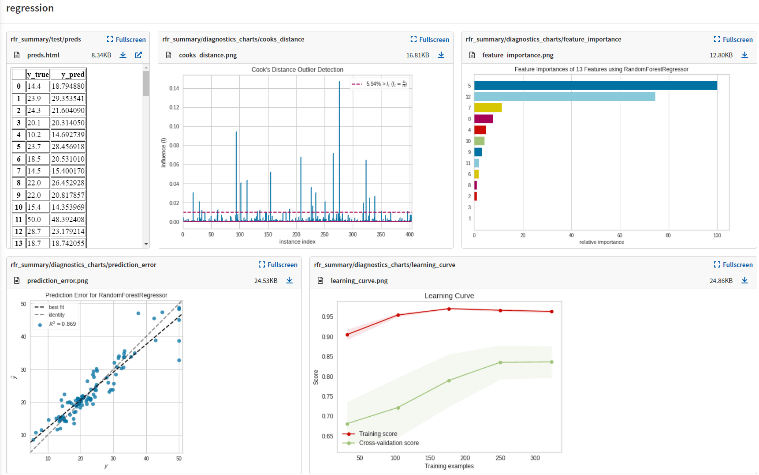Screen dimensions: 759x475
Task: Click the y_pred value 48.392408
Action: [68, 219]
